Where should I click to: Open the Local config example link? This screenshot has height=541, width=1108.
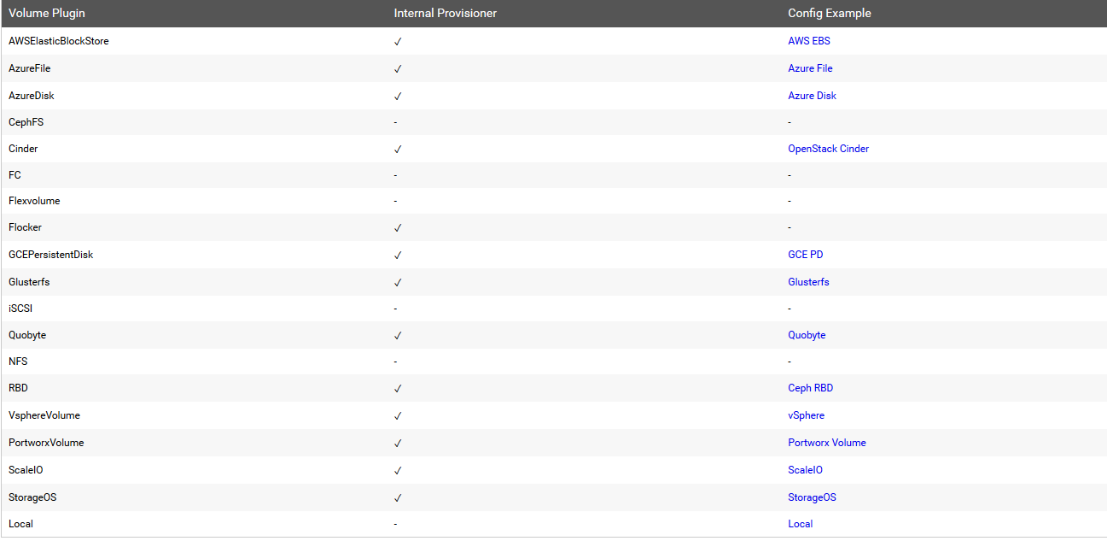800,523
